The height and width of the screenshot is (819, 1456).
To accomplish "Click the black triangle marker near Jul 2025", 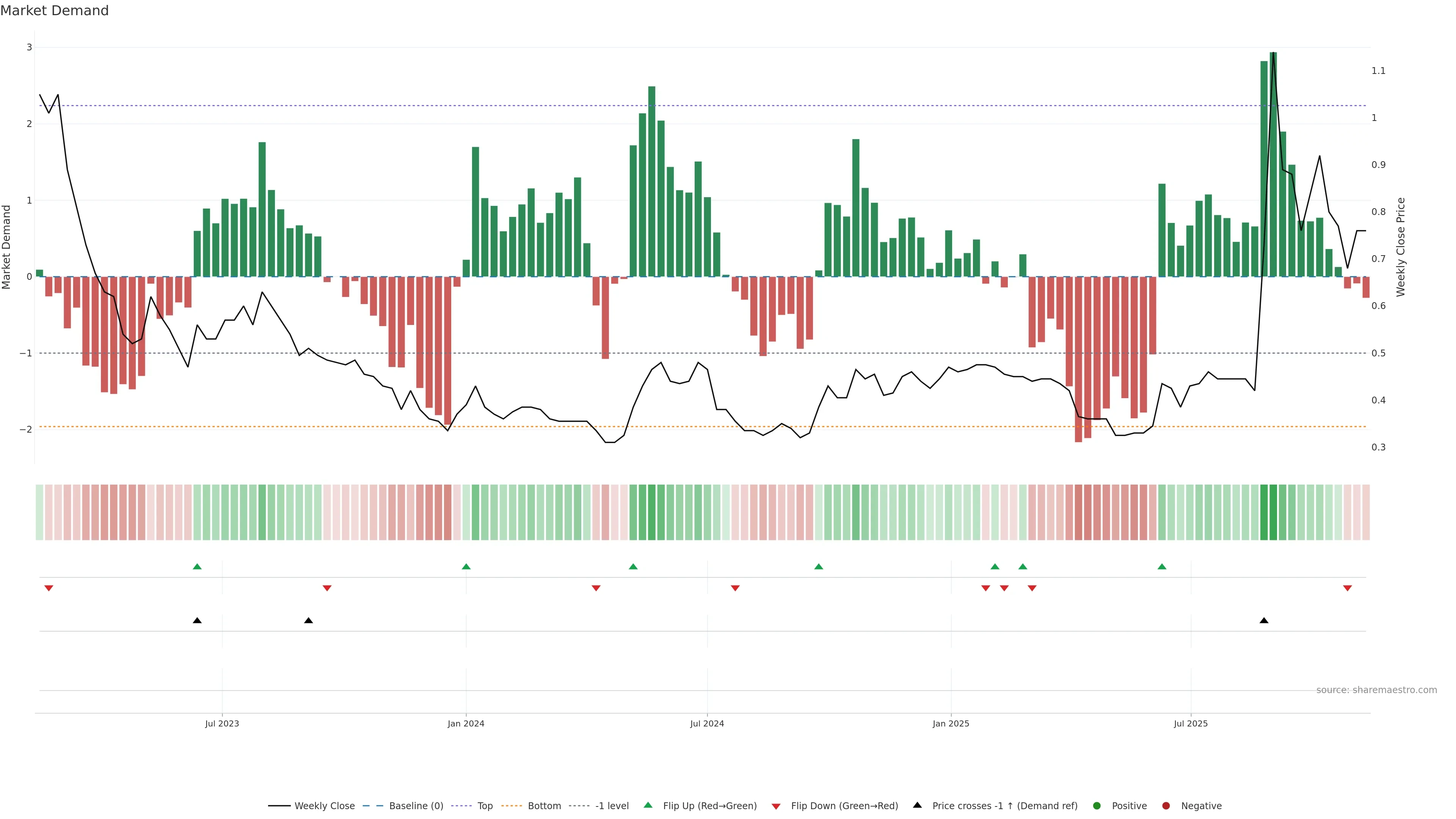I will click(x=1264, y=621).
